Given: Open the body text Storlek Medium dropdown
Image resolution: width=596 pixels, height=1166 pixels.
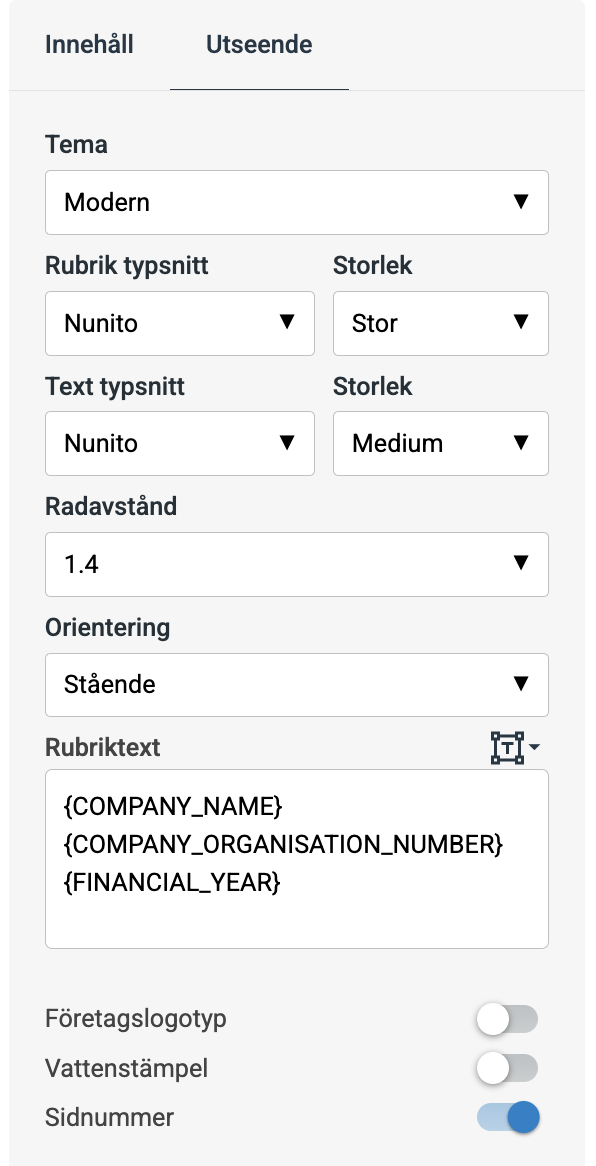Looking at the screenshot, I should (441, 443).
